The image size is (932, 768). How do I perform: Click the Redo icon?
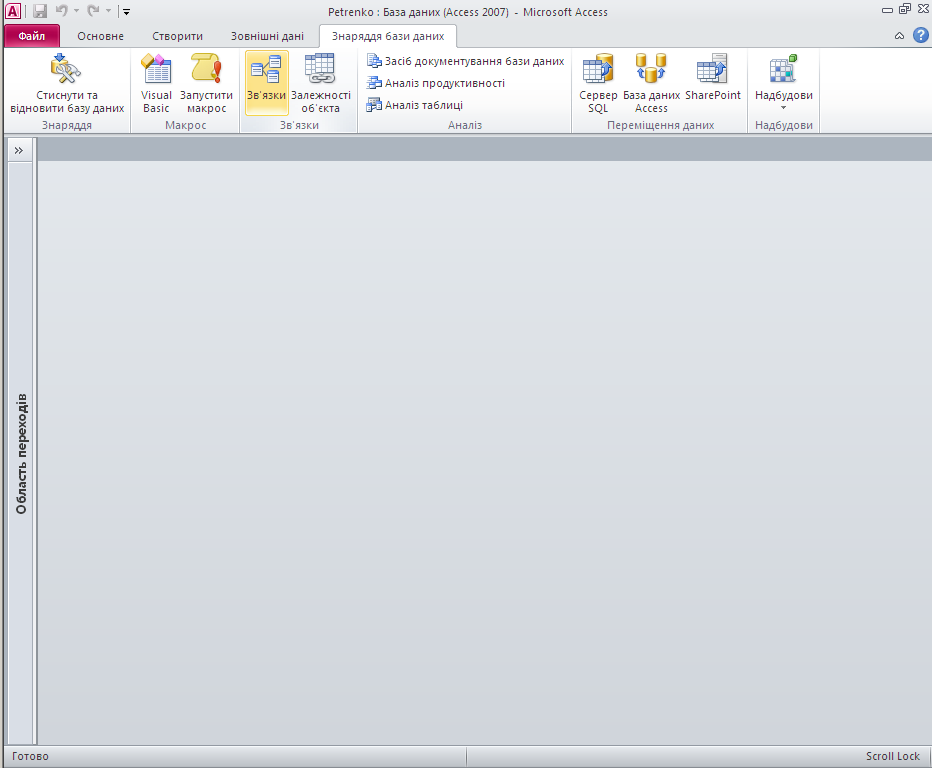pos(93,11)
